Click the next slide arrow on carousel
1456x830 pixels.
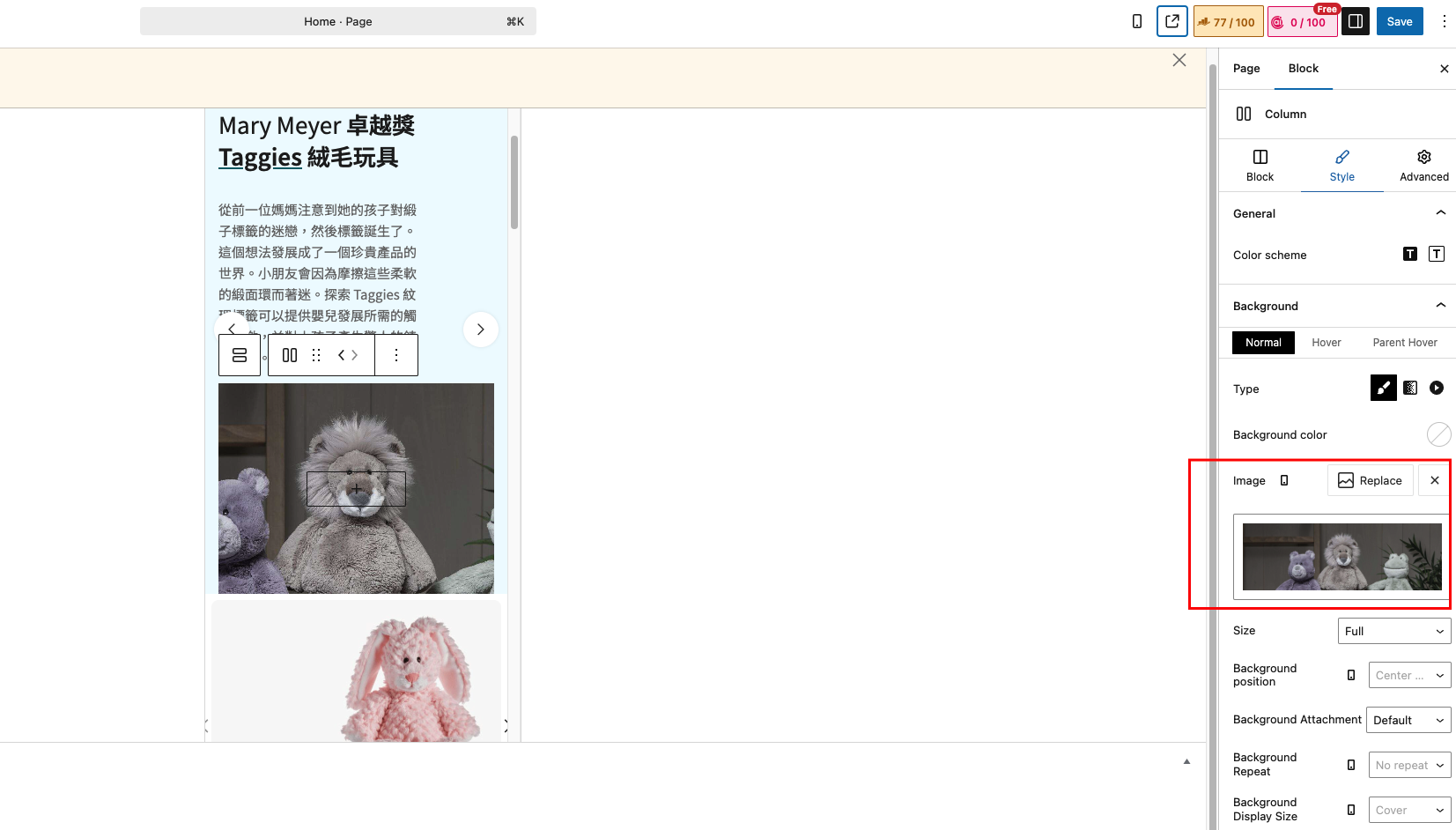481,330
